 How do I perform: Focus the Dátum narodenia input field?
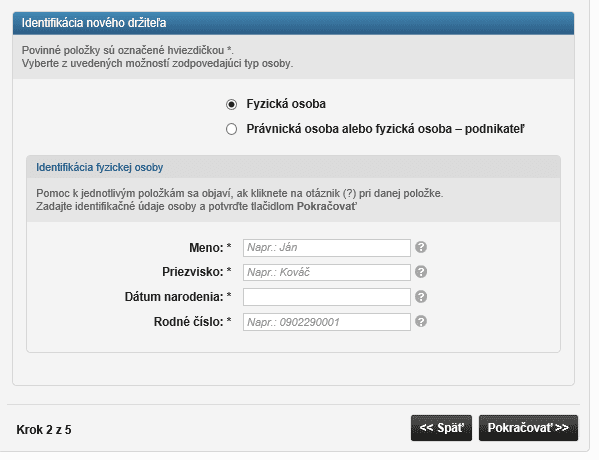[327, 297]
